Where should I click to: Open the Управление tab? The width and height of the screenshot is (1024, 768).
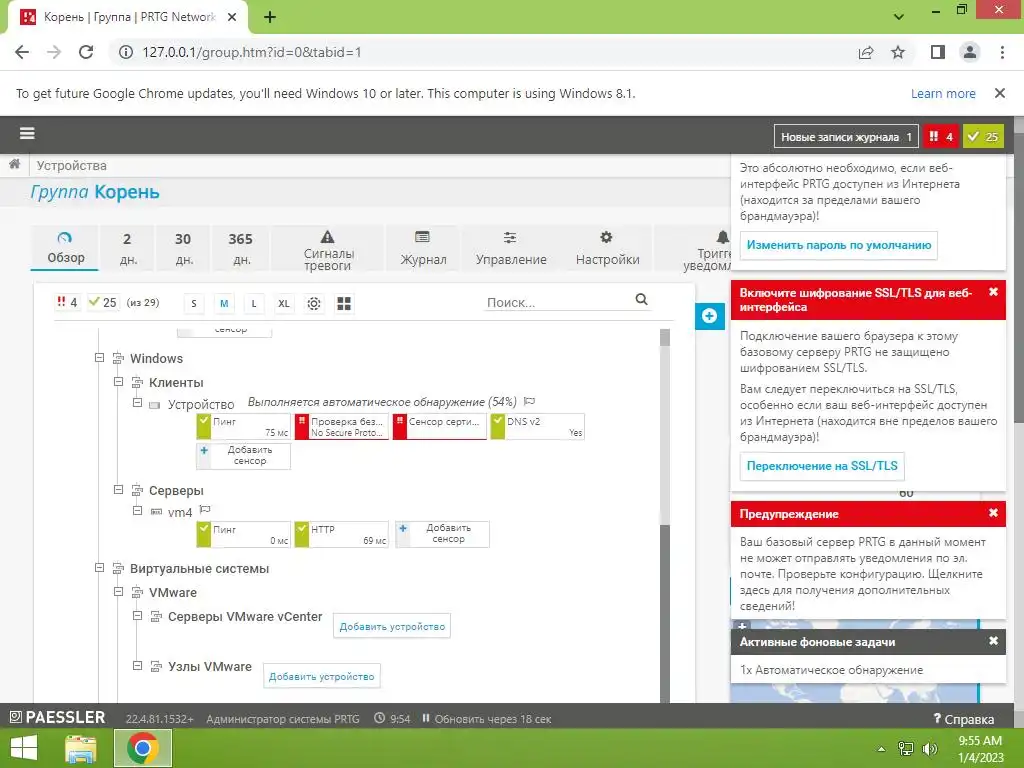pyautogui.click(x=511, y=248)
